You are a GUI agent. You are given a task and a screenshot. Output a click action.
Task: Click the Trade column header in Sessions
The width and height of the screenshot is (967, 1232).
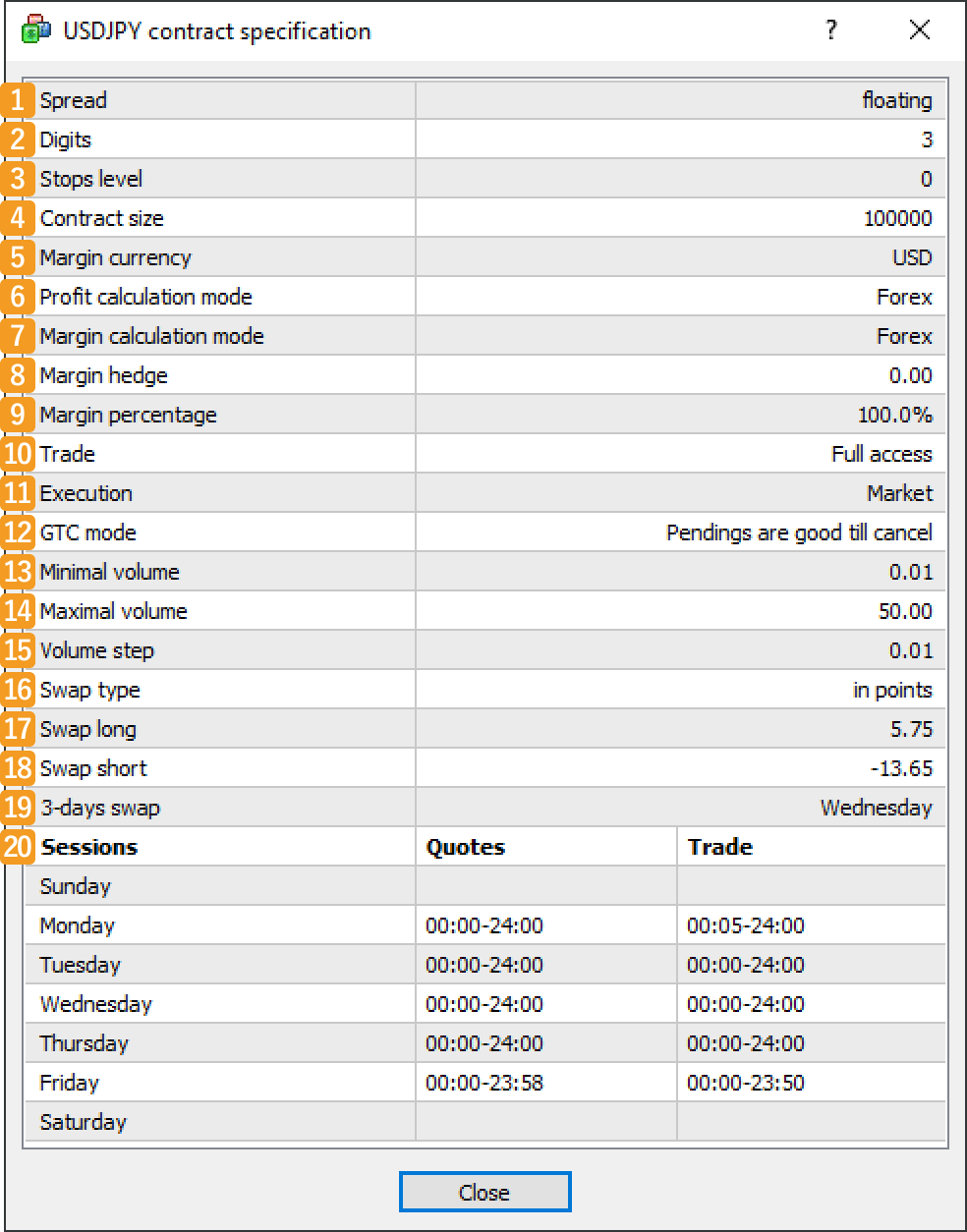pyautogui.click(x=719, y=847)
